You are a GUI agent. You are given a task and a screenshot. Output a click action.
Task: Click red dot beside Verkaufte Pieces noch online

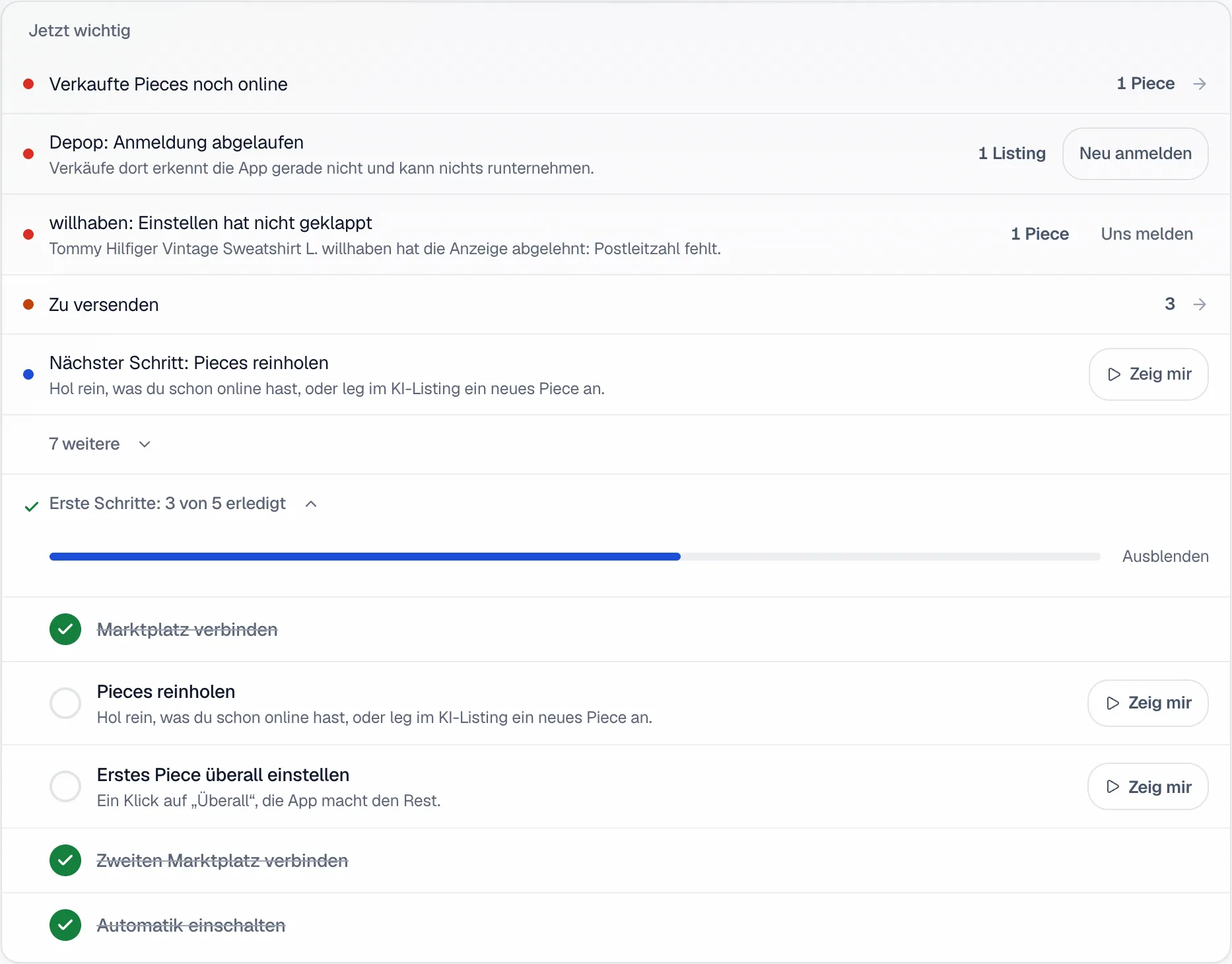click(28, 84)
